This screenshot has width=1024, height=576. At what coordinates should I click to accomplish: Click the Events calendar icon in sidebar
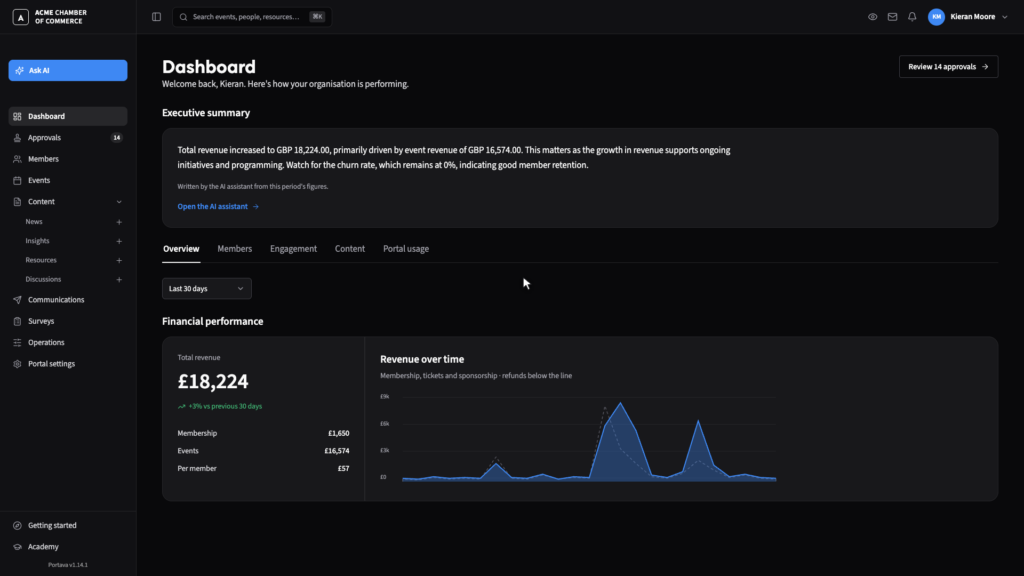coord(18,180)
